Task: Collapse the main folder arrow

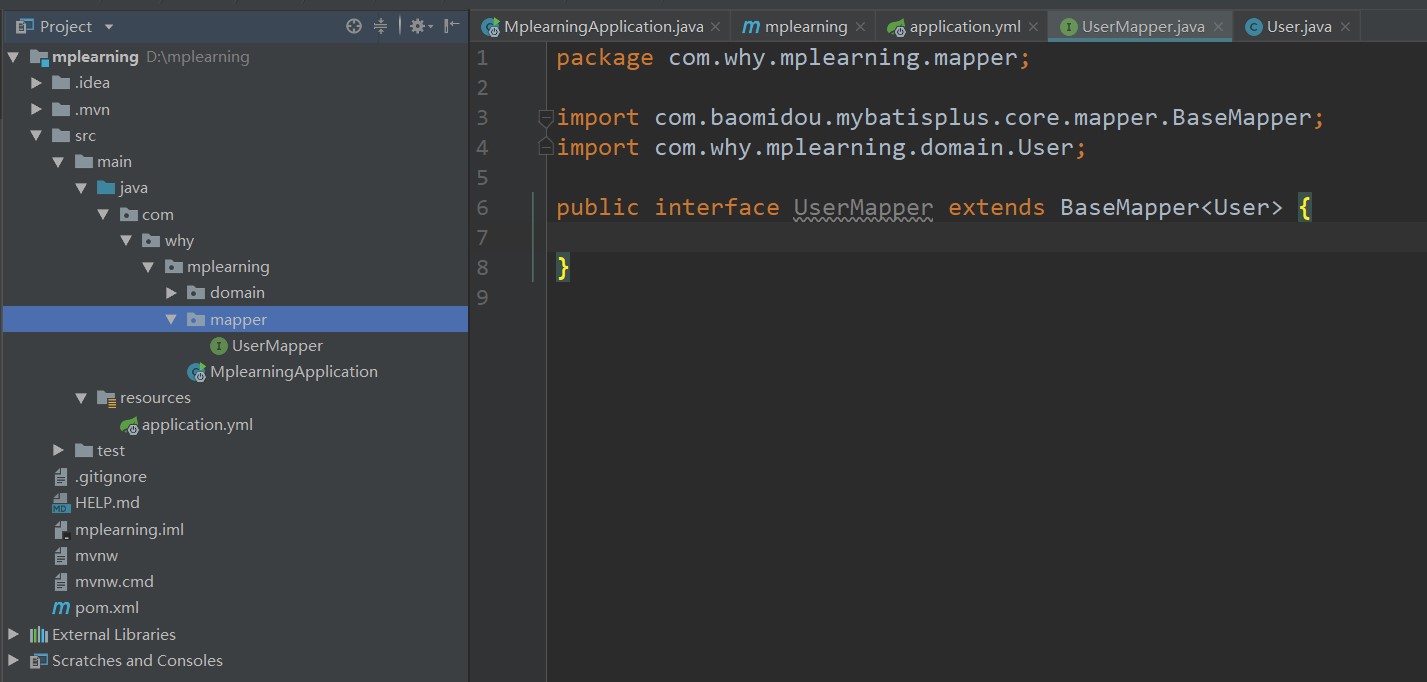Action: [59, 161]
